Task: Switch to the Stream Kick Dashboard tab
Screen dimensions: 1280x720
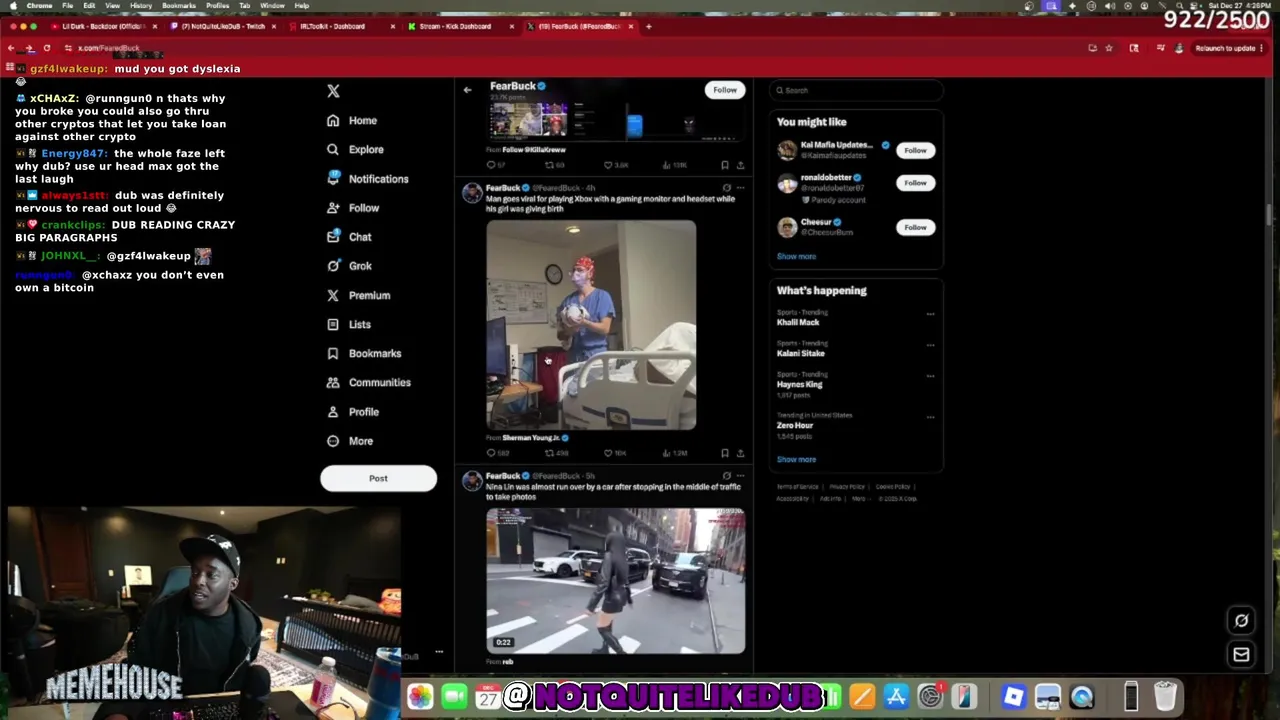Action: [x=459, y=26]
